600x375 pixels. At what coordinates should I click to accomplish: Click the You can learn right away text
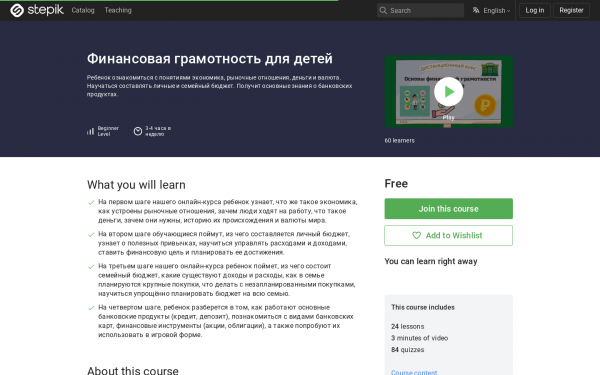431,261
